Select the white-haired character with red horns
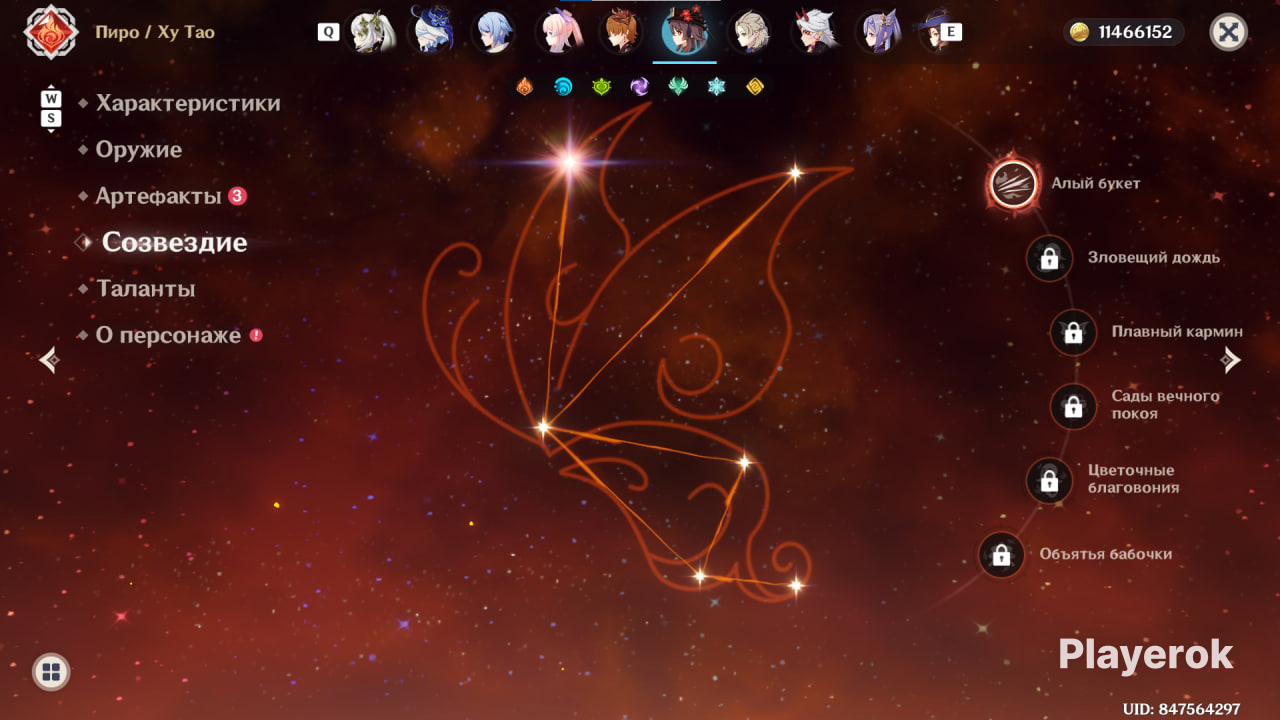Image resolution: width=1280 pixels, height=720 pixels. (x=814, y=32)
